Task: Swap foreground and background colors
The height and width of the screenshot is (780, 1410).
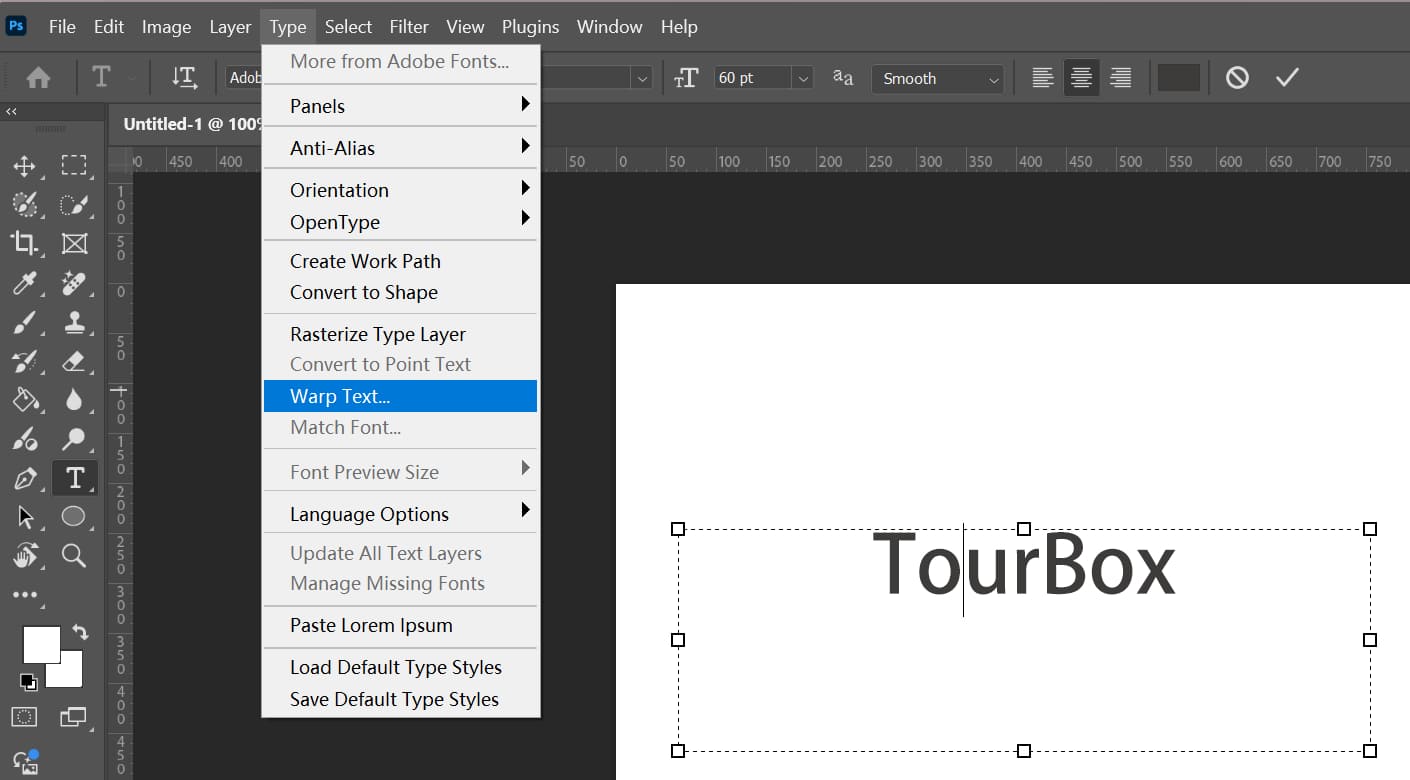Action: coord(81,632)
